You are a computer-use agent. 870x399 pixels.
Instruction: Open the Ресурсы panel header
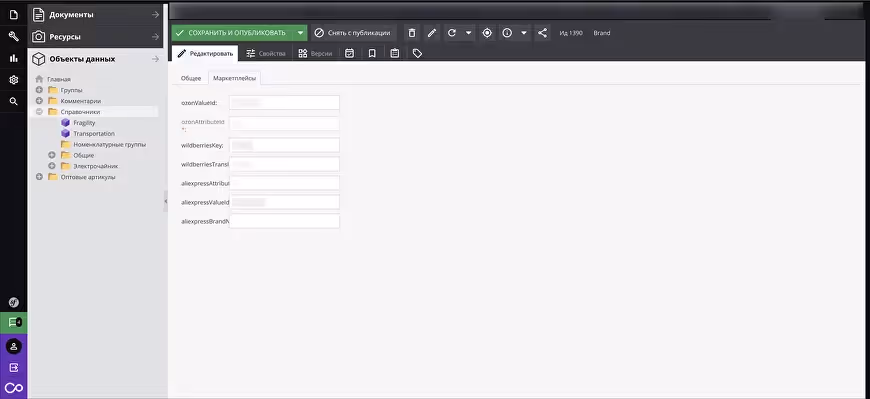[x=95, y=37]
